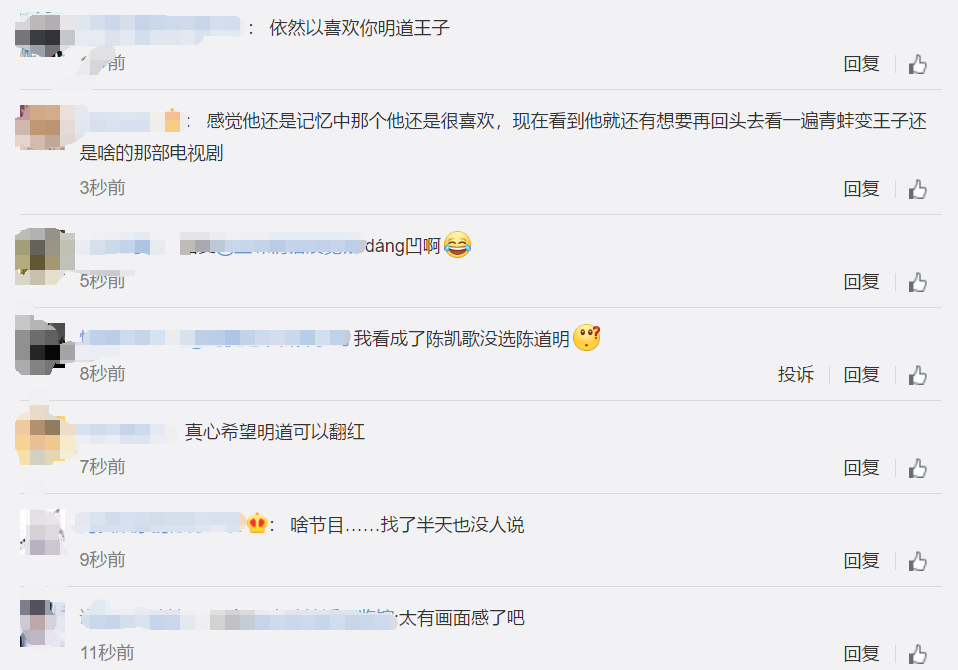Like the comment about 青蛙变王子 TV drama
This screenshot has width=958, height=670.
[917, 189]
